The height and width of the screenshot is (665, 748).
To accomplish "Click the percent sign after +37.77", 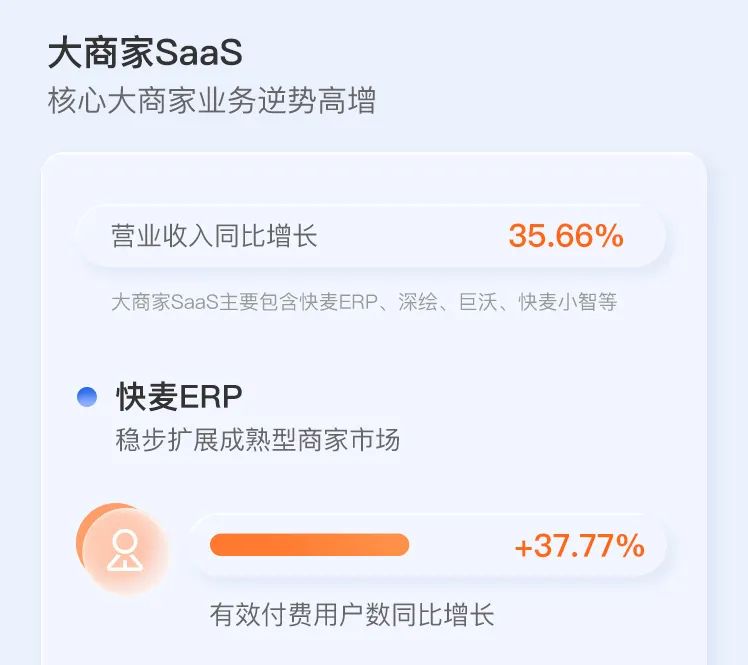I will click(x=630, y=546).
